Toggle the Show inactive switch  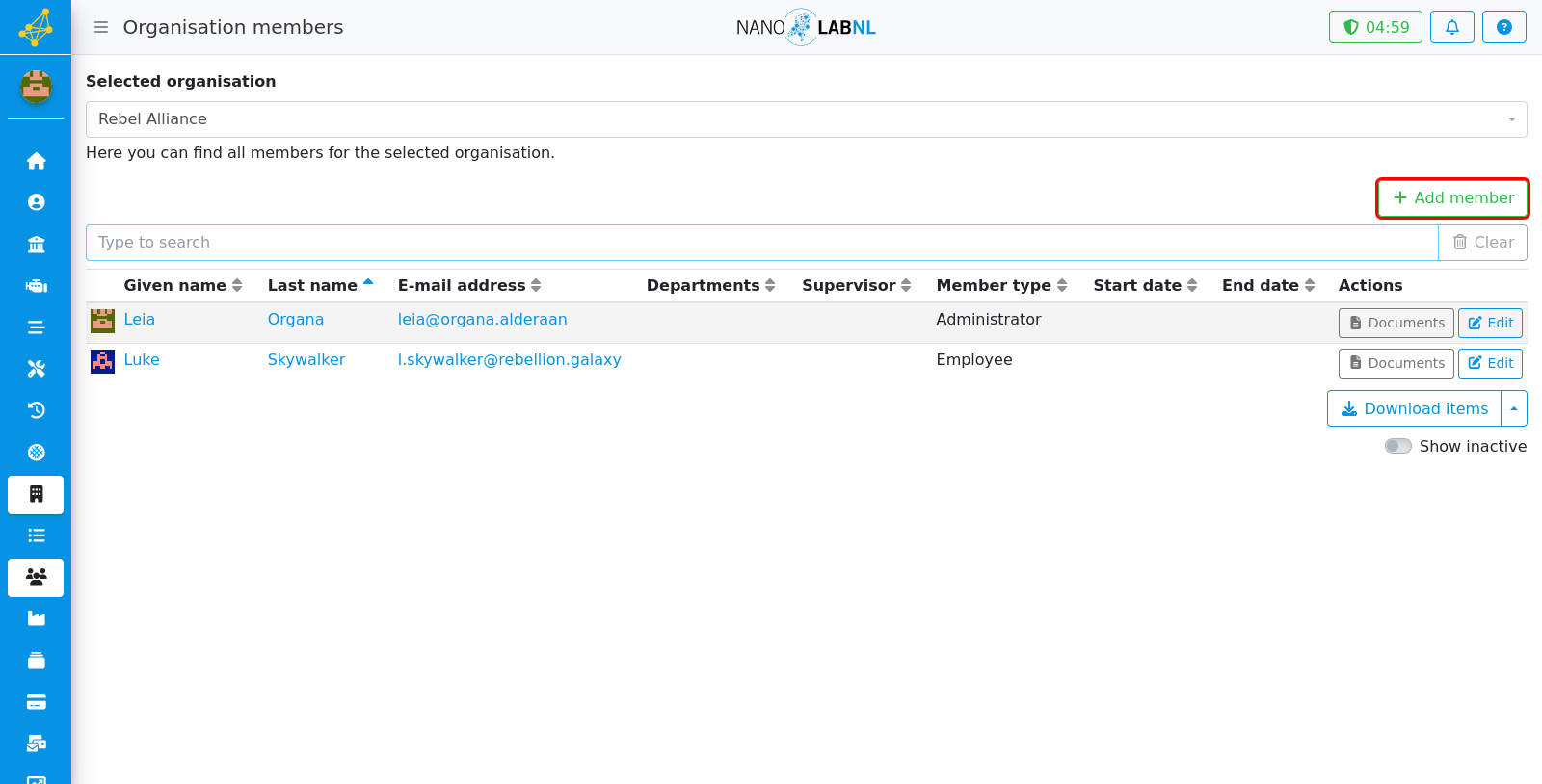point(1397,446)
